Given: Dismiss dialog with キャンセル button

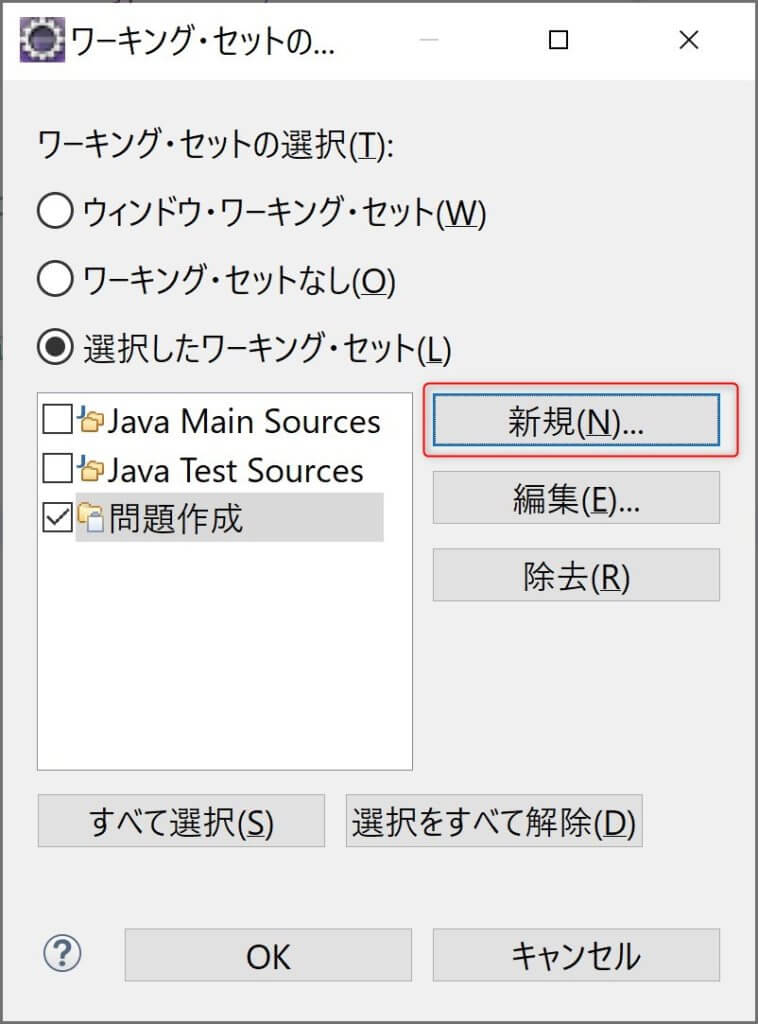Looking at the screenshot, I should 576,955.
